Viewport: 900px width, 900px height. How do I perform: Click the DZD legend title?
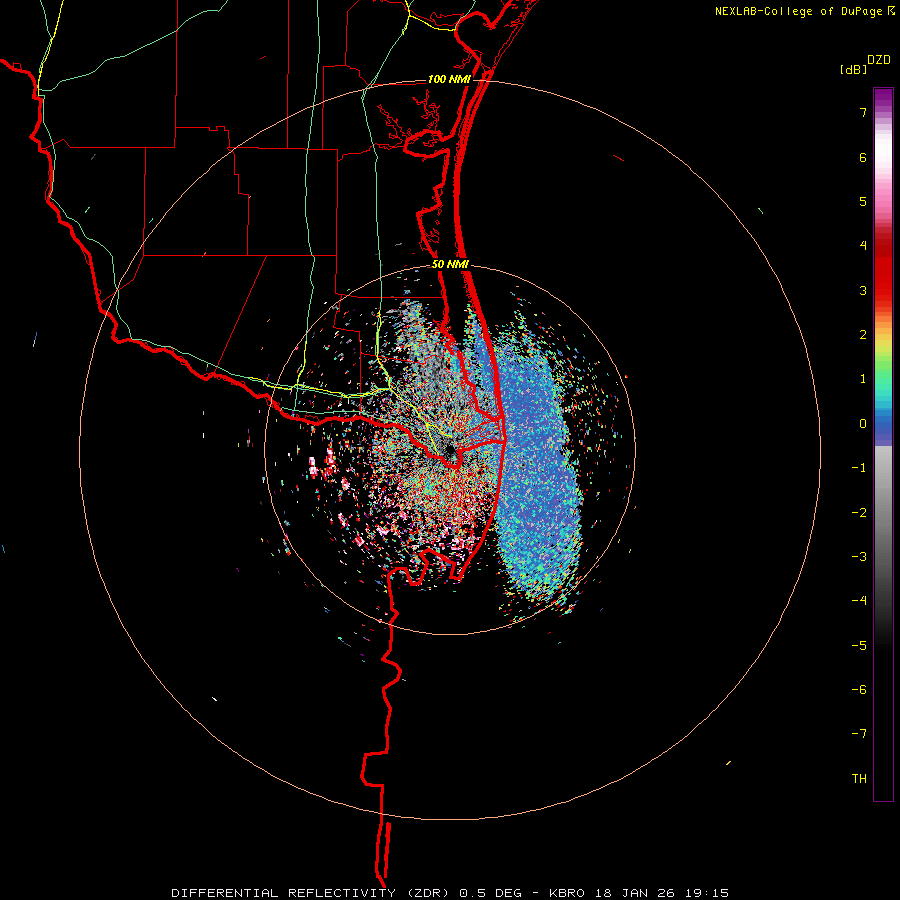tap(879, 60)
